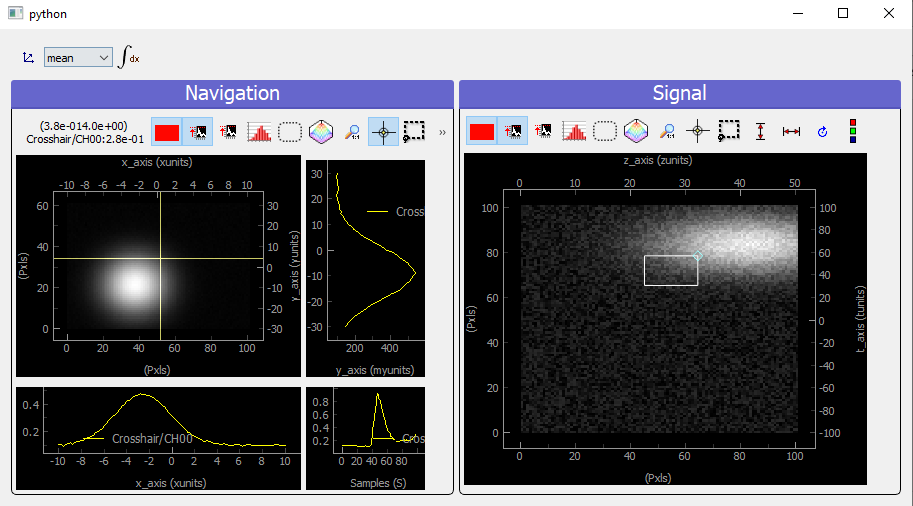Flip image vertically in Signal toolbar

click(x=760, y=131)
